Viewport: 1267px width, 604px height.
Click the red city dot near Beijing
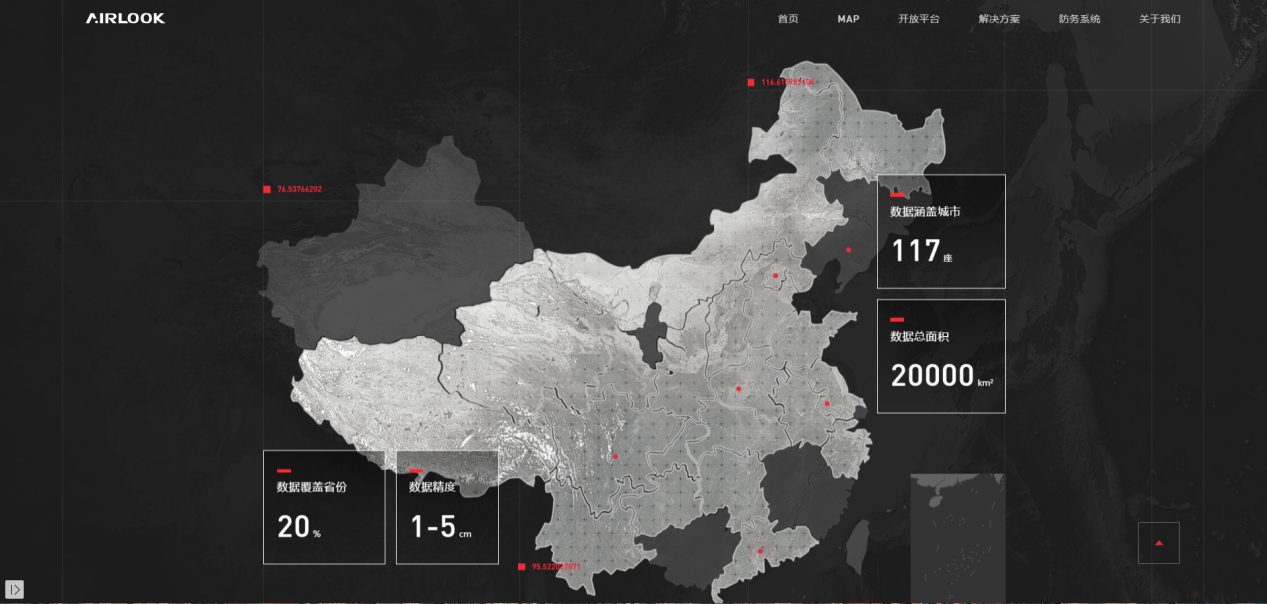[775, 275]
